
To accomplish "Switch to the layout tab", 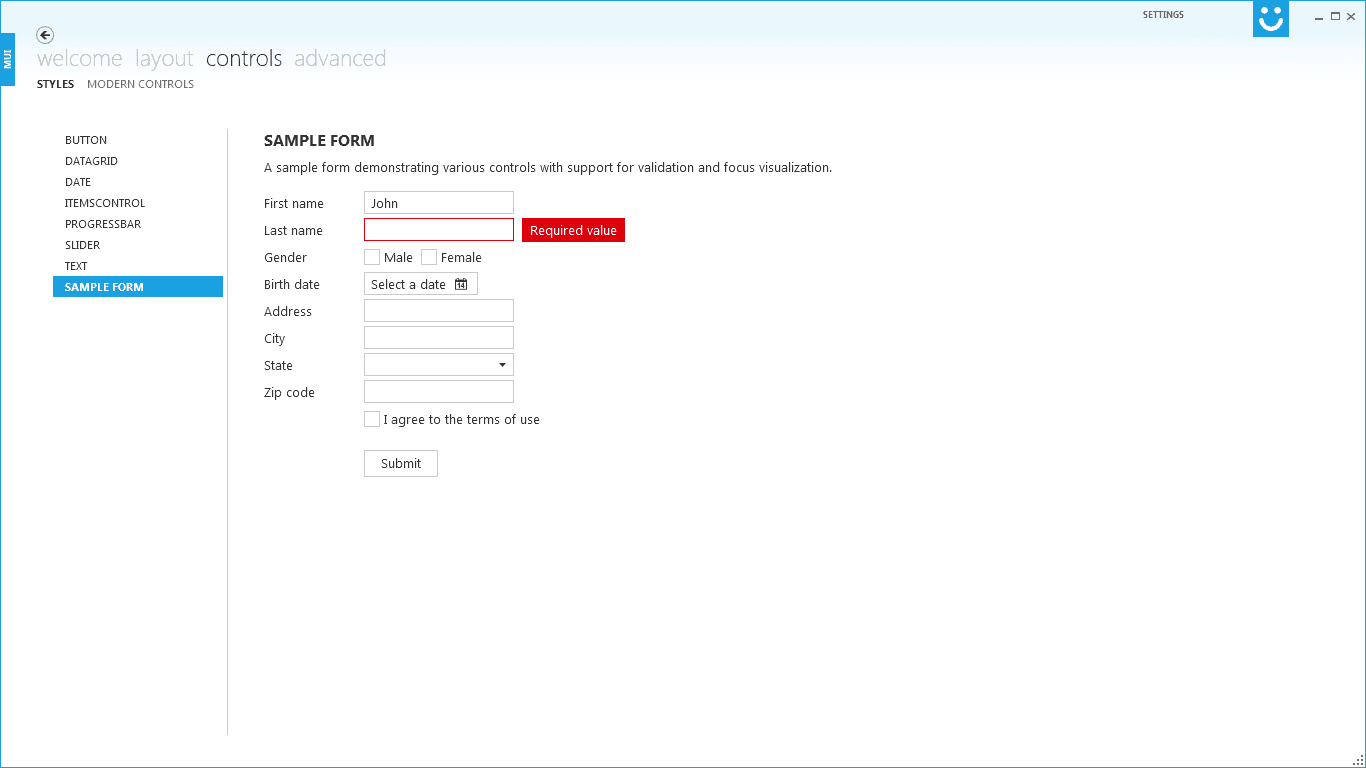I will (163, 59).
